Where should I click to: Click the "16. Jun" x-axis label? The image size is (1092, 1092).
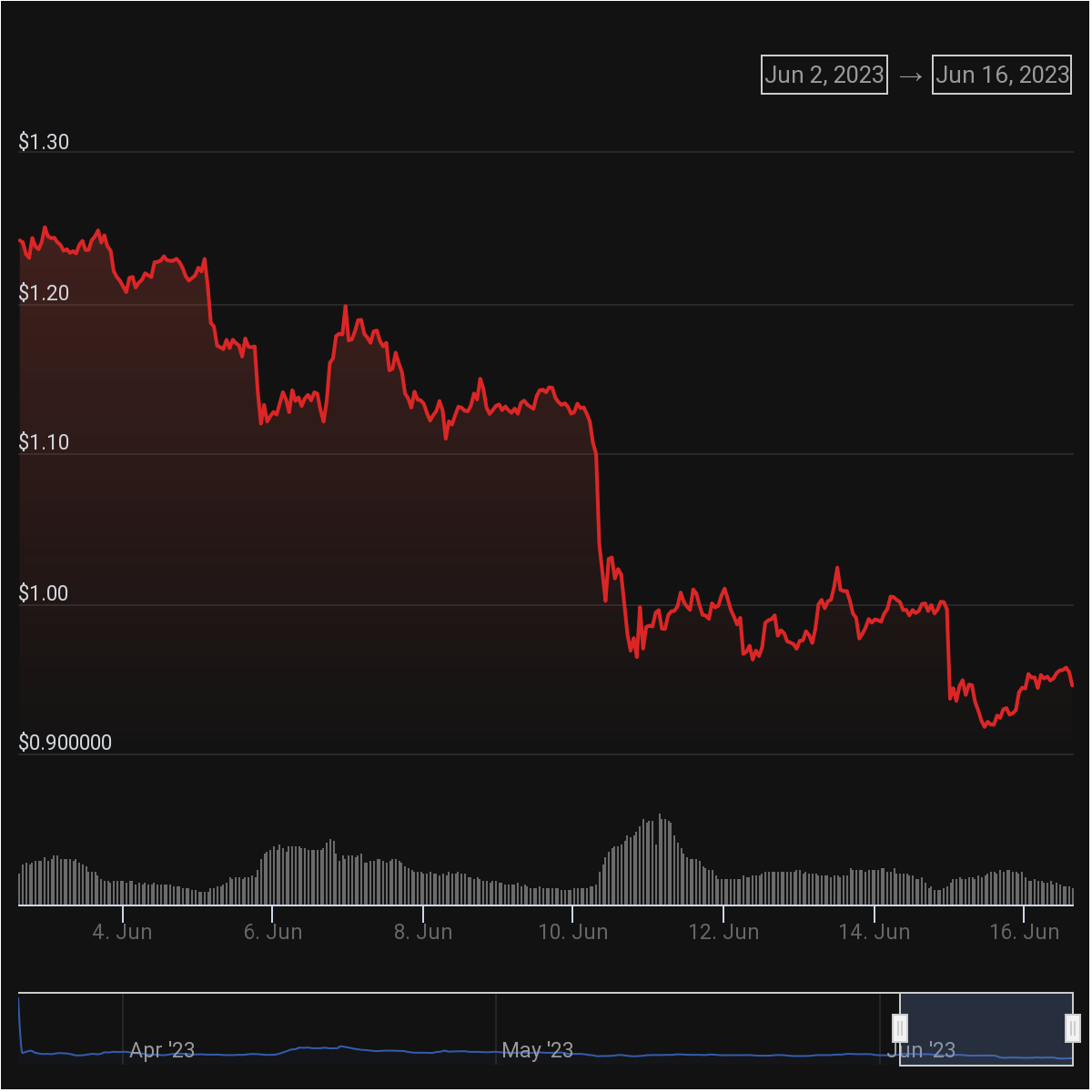point(1025,932)
